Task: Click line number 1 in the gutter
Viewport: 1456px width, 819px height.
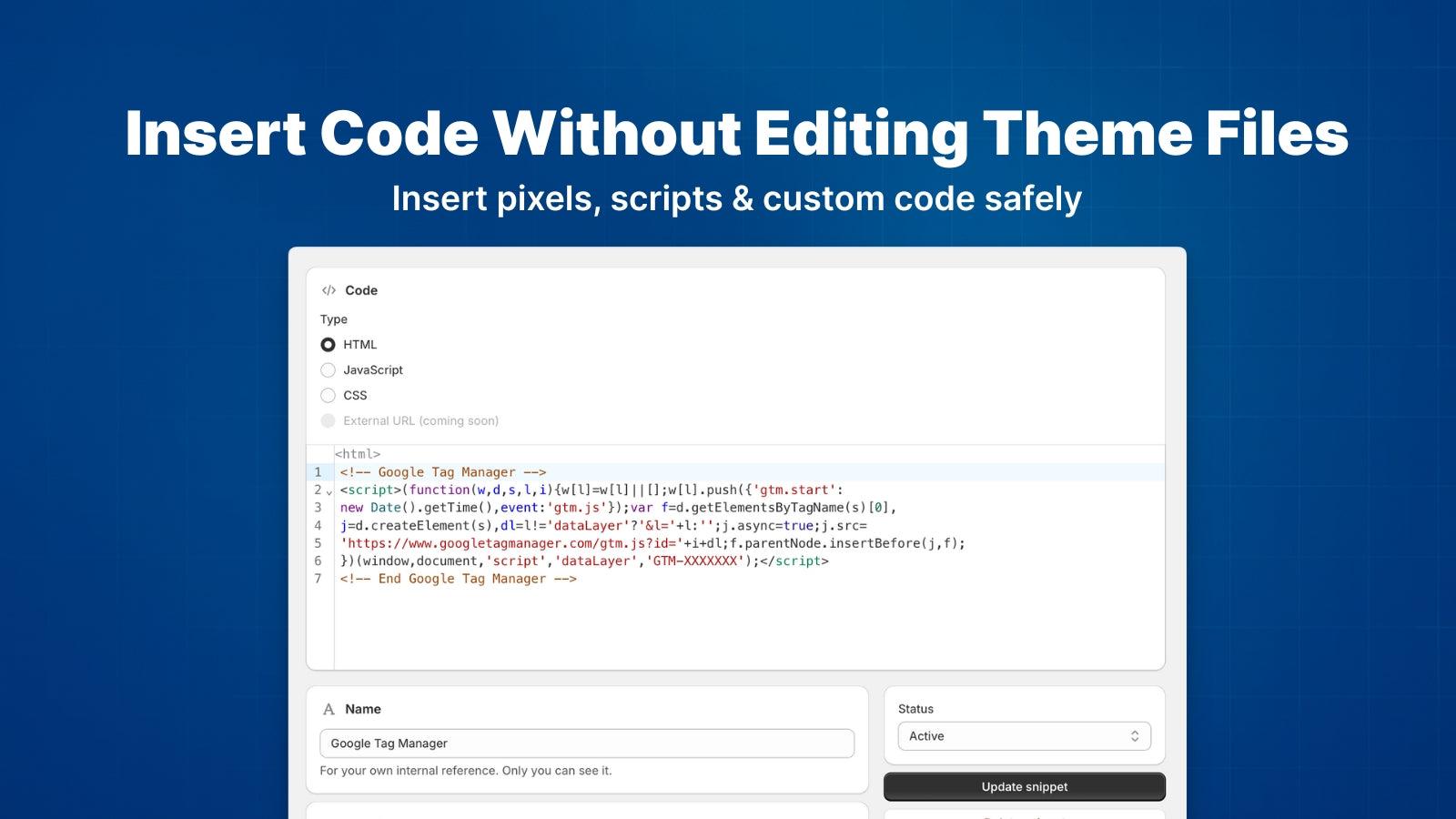Action: coord(316,472)
